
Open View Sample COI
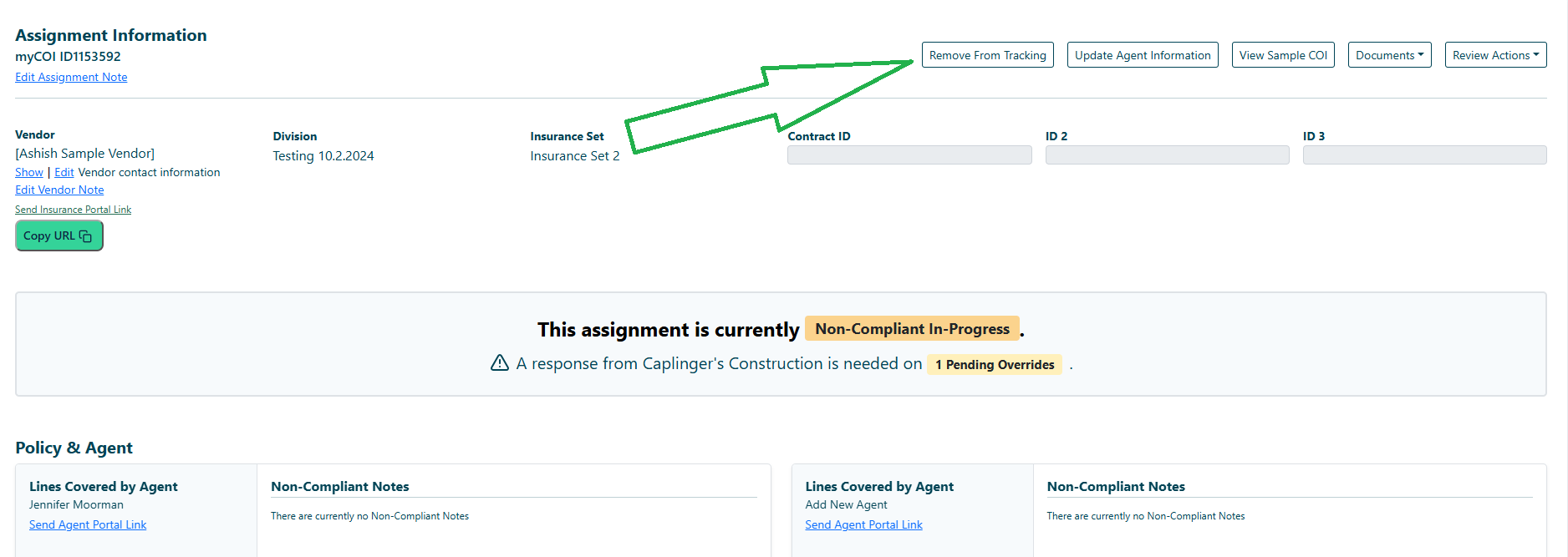(1283, 55)
